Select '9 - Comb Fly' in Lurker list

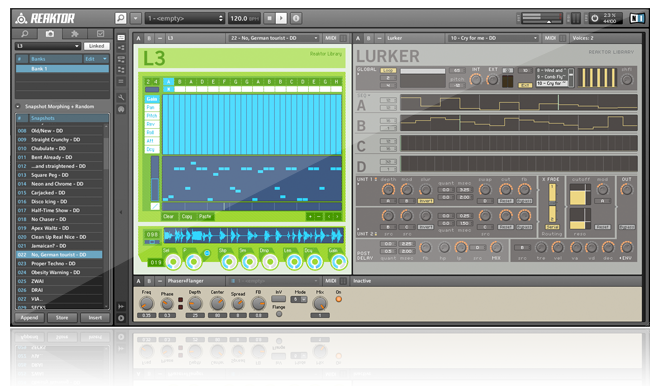pos(552,77)
